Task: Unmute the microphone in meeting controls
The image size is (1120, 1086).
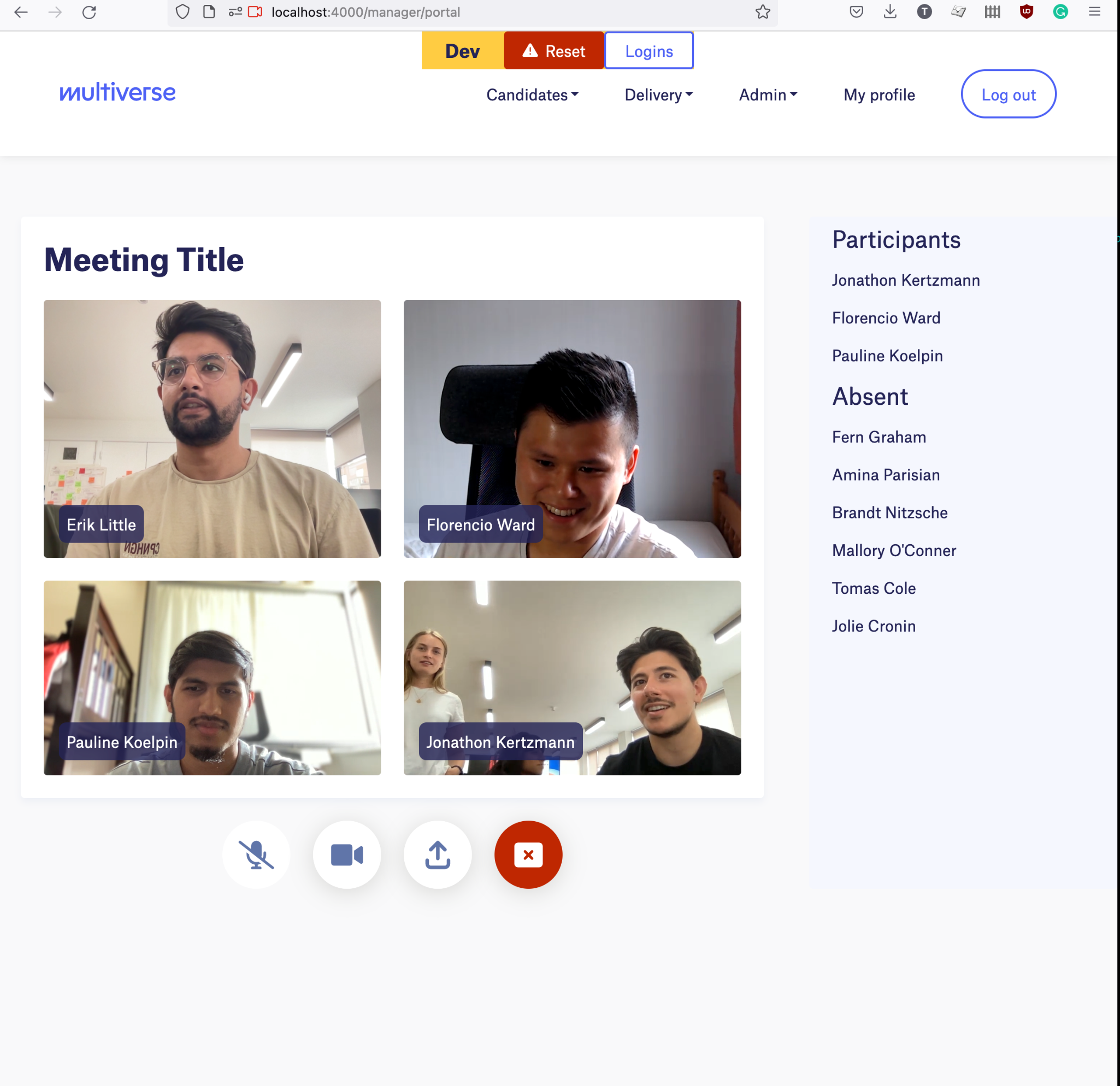Action: 256,855
